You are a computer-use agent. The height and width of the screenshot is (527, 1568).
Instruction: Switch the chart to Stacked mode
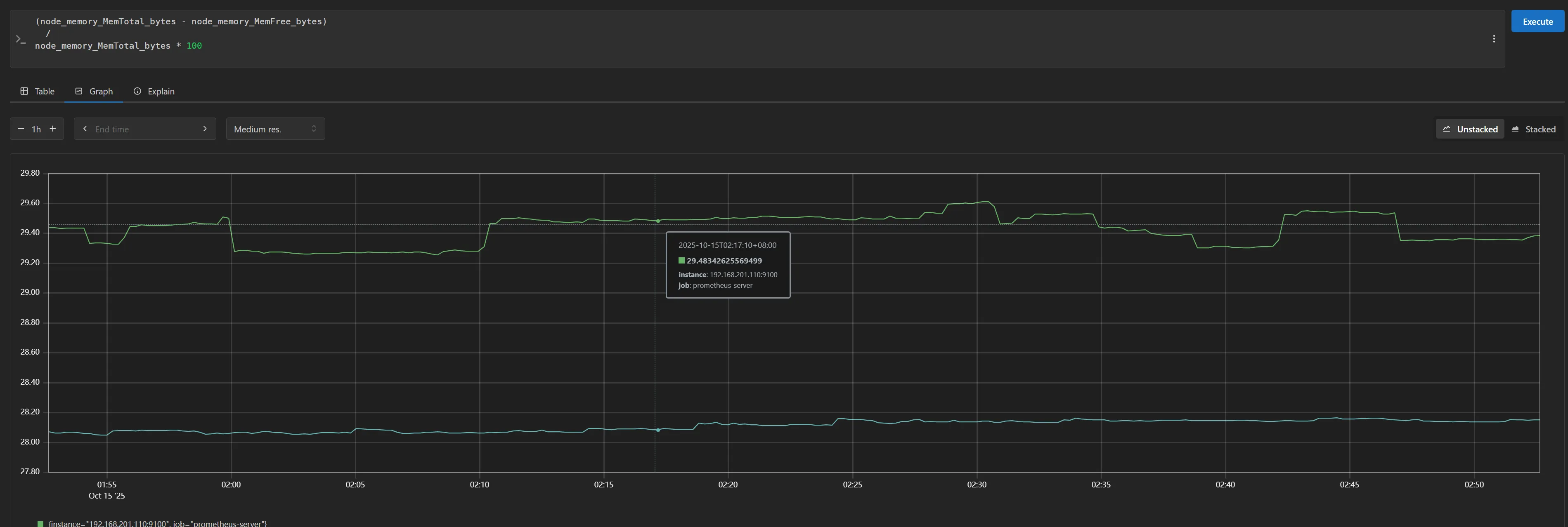click(x=1533, y=129)
